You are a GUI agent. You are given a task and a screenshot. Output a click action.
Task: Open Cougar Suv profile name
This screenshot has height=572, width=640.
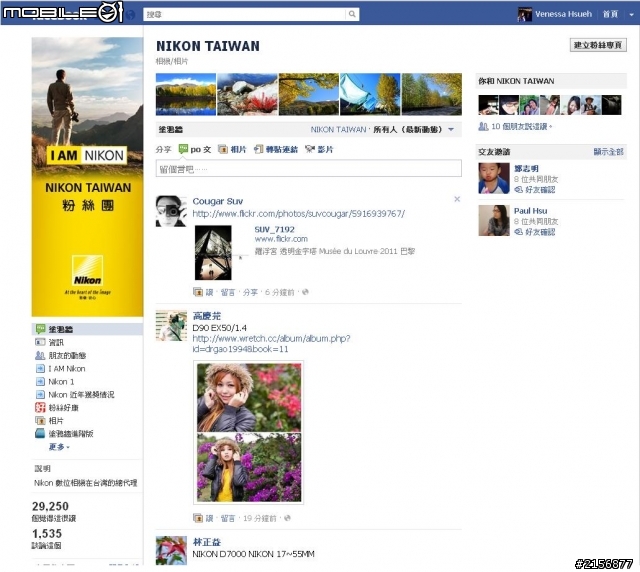[x=218, y=201]
